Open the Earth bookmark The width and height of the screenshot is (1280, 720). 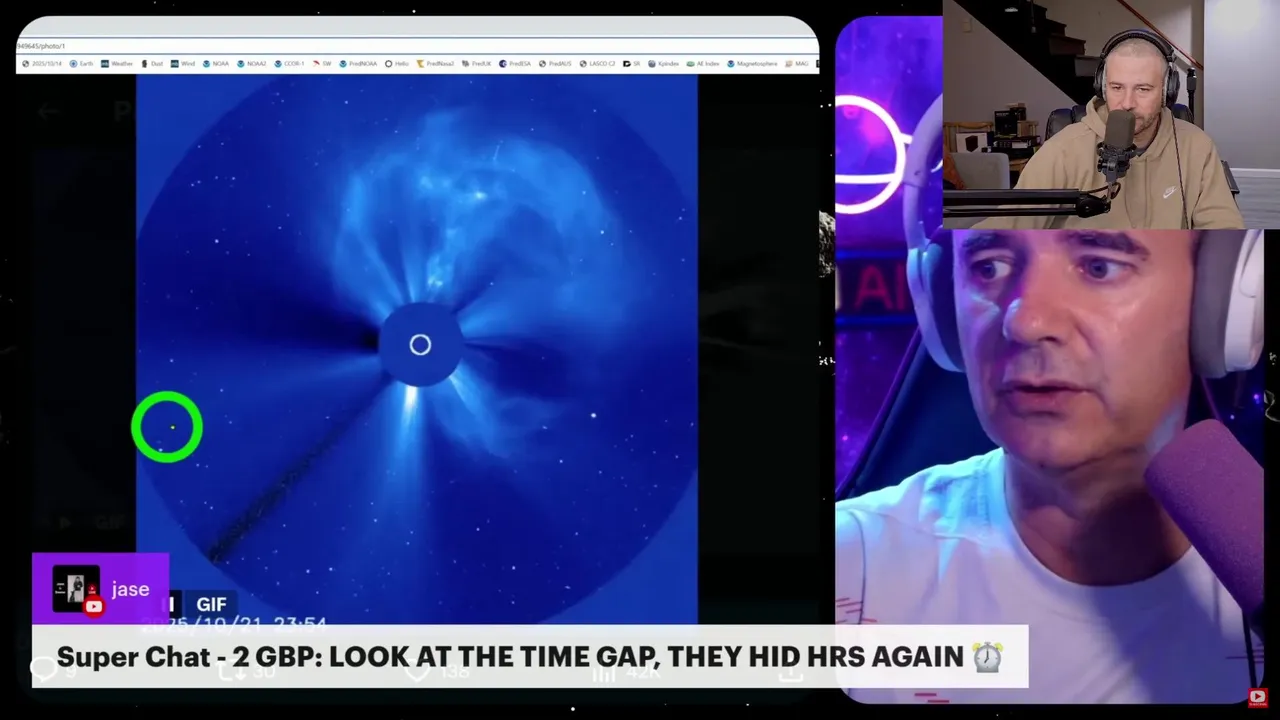[81, 64]
